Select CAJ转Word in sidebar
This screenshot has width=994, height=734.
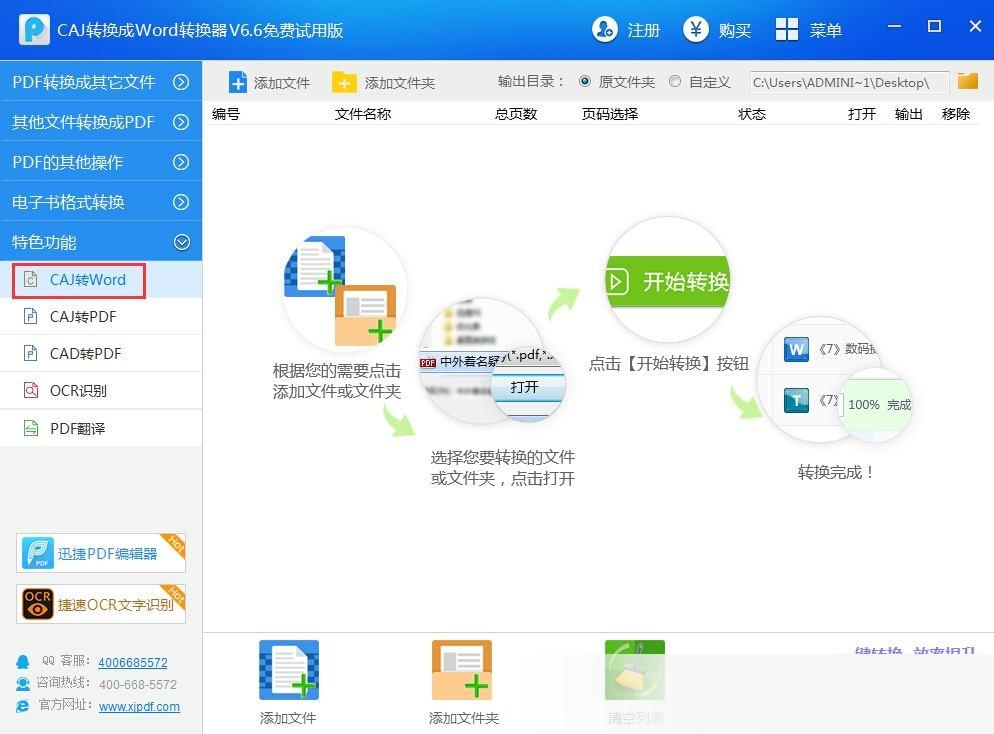101,280
